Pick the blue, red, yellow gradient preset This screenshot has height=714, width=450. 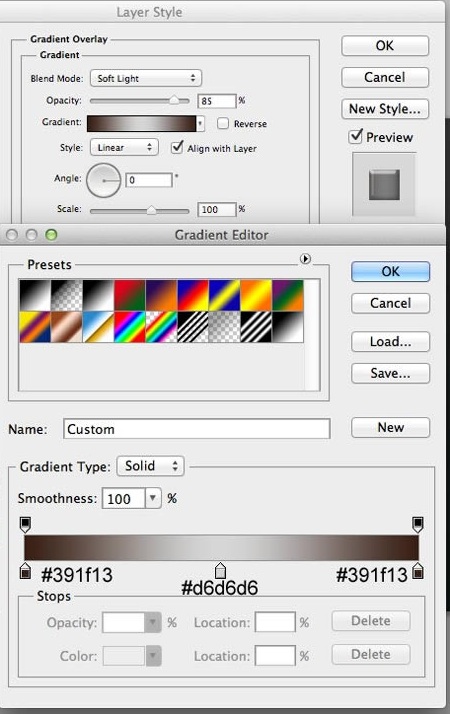pyautogui.click(x=193, y=295)
